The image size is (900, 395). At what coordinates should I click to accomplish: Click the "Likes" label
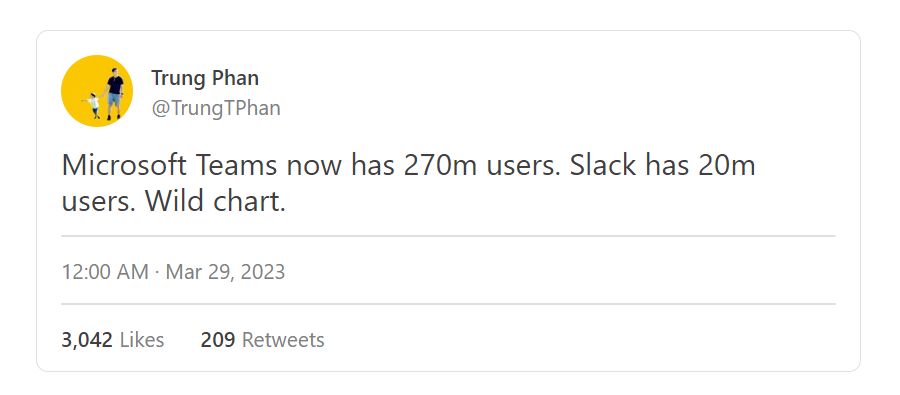pos(142,340)
